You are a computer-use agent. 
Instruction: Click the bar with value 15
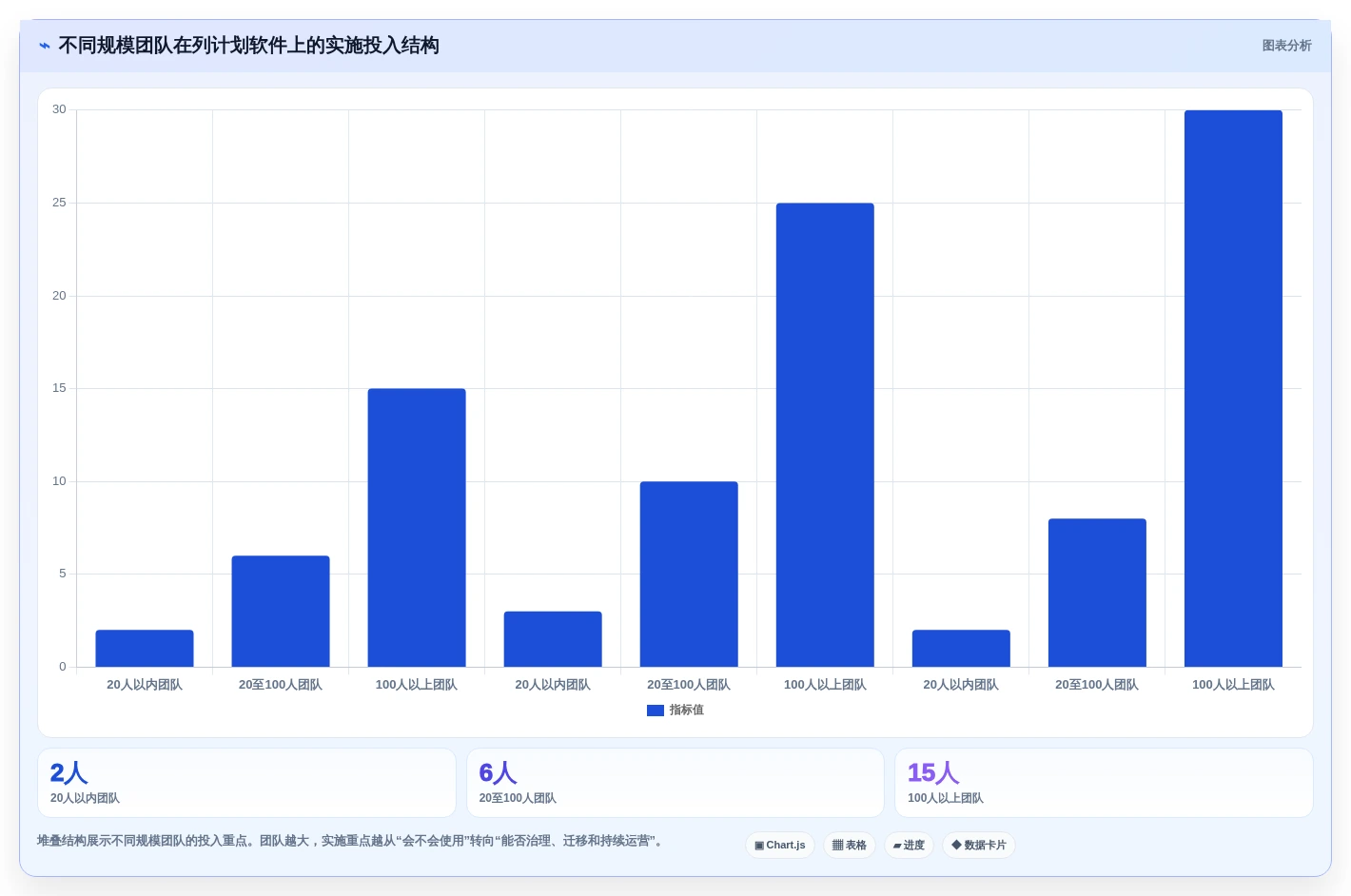pos(417,528)
